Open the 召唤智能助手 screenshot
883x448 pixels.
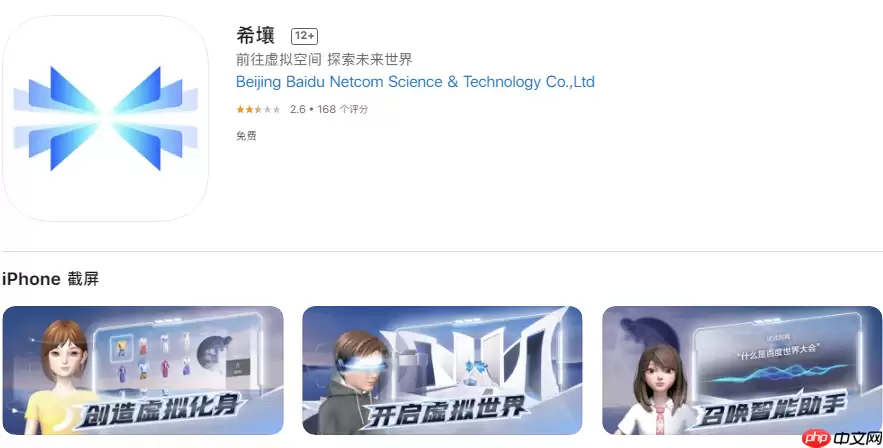742,370
